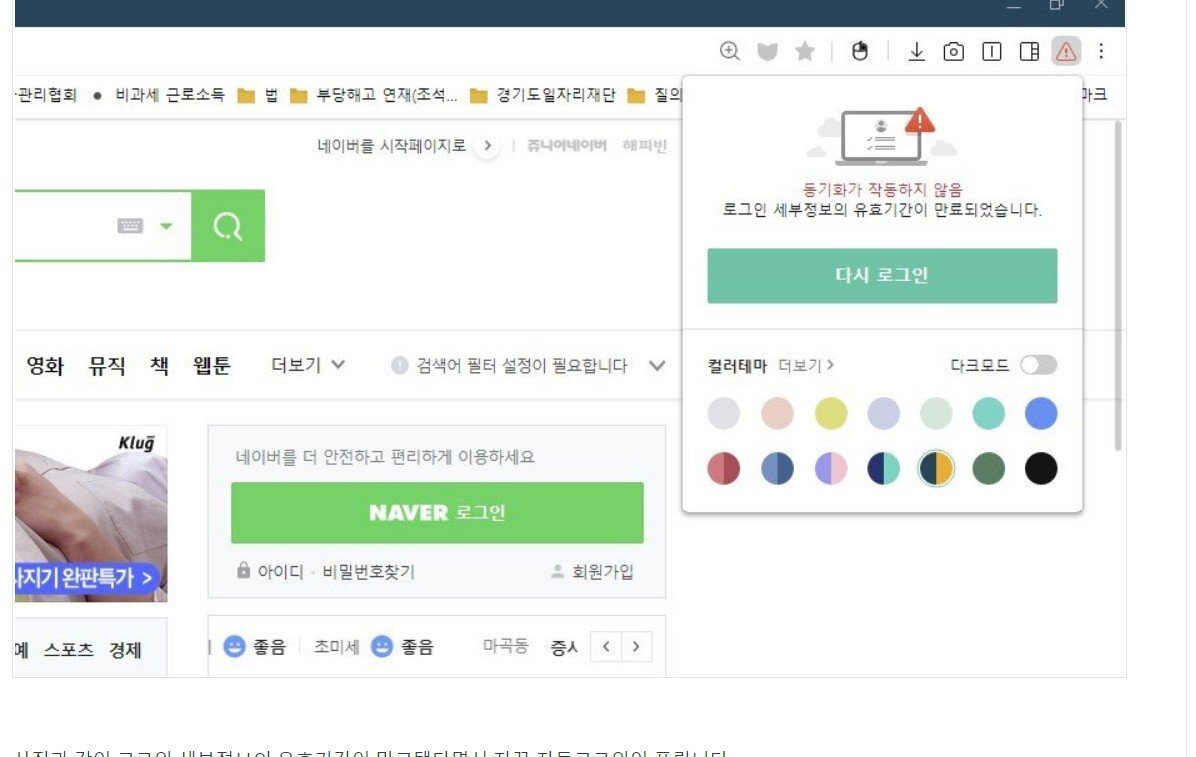Image resolution: width=1196 pixels, height=757 pixels.
Task: Select the navy-orange two-tone theme
Action: coord(936,469)
